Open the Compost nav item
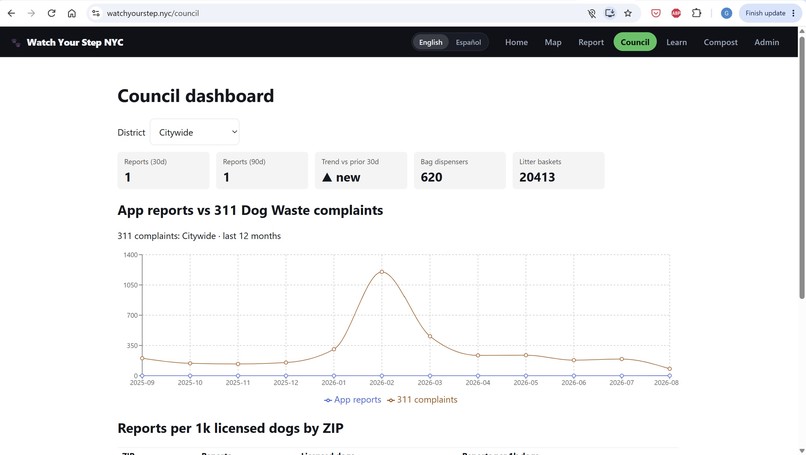The width and height of the screenshot is (806, 455). [x=720, y=42]
